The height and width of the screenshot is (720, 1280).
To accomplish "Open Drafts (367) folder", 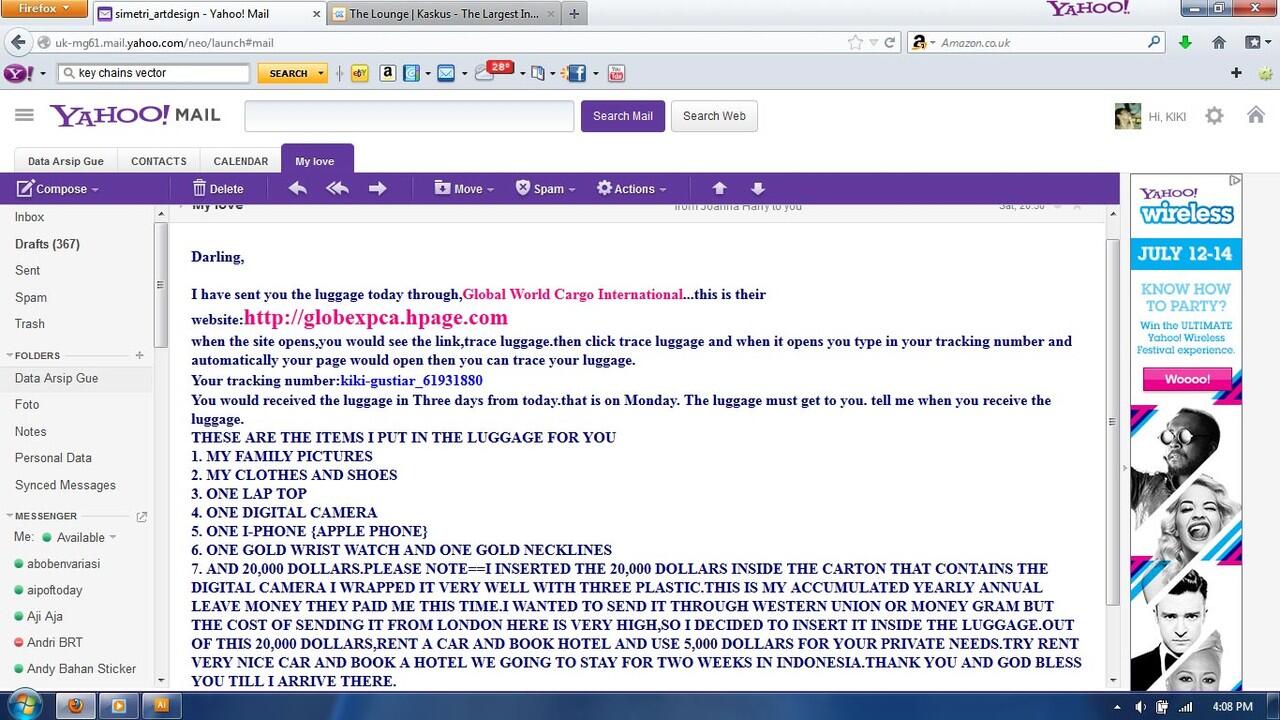I will tap(47, 244).
